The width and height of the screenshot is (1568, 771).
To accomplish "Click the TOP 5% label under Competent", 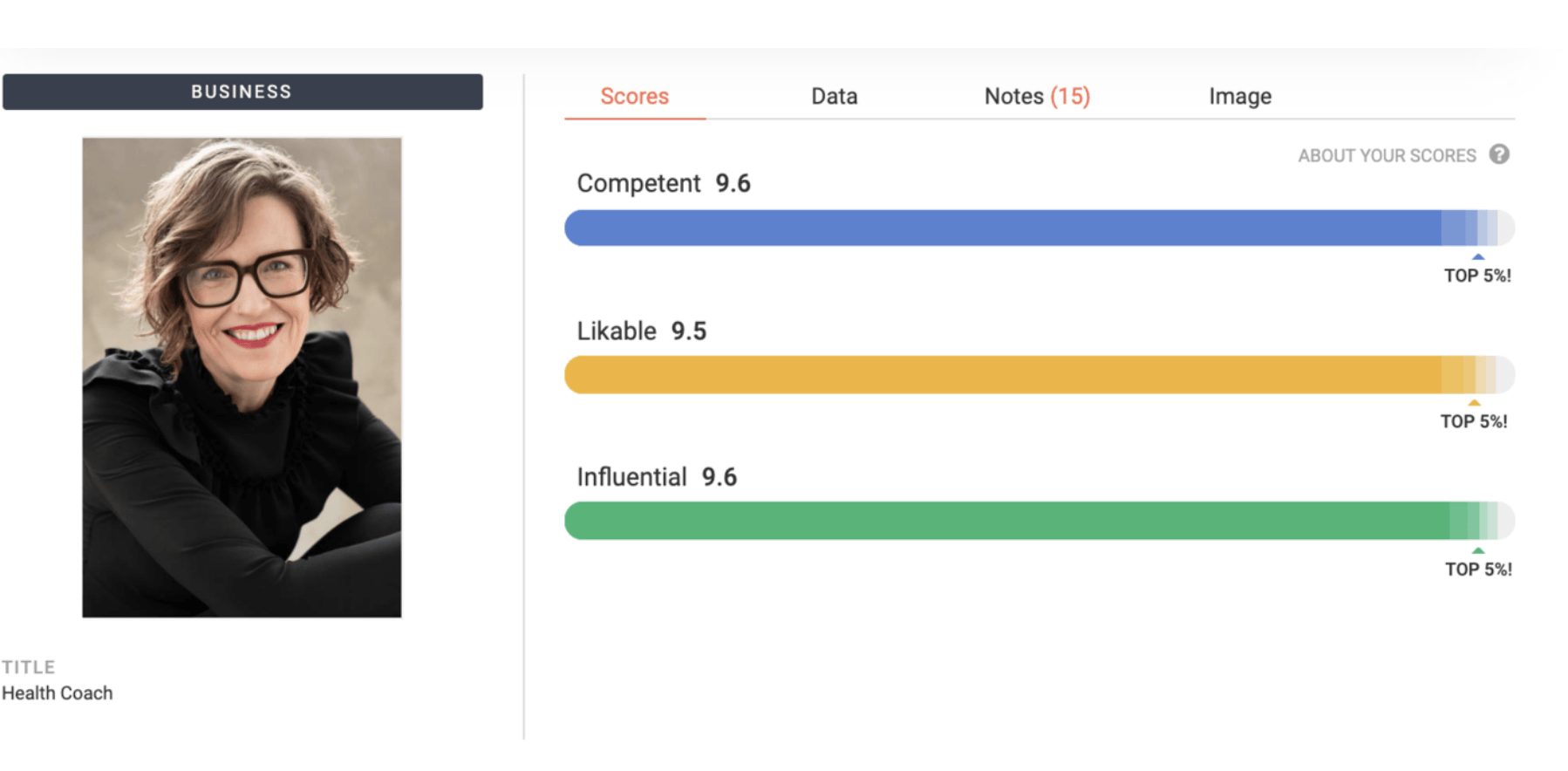I will click(x=1477, y=276).
